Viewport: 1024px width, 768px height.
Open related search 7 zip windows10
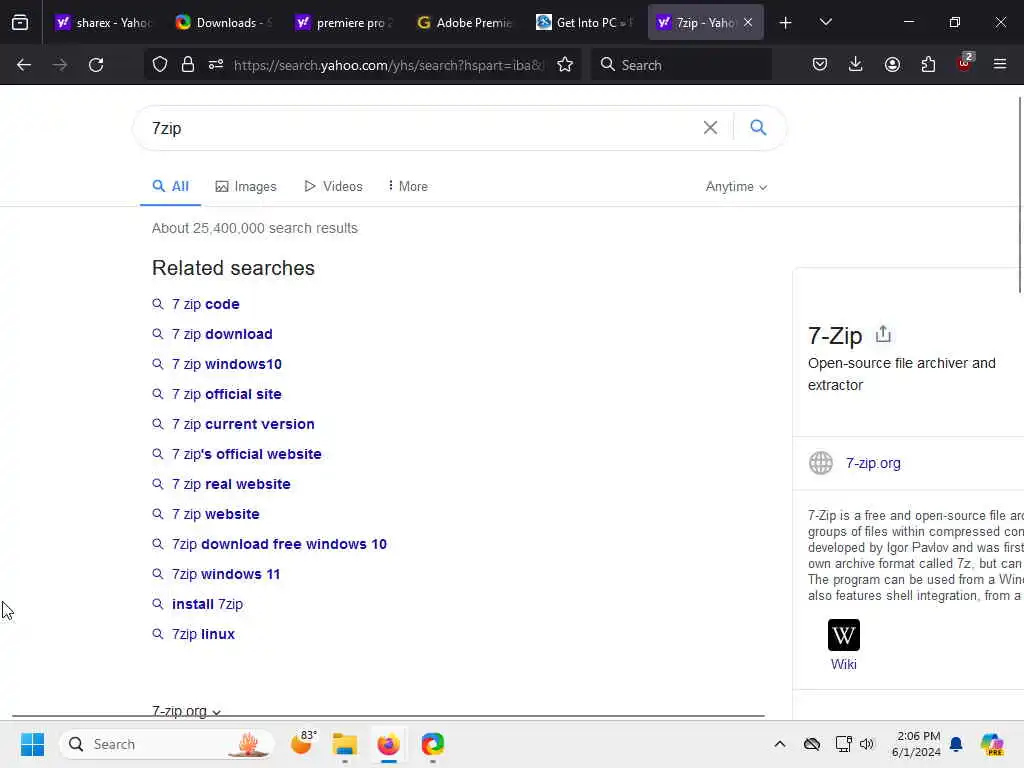(227, 364)
